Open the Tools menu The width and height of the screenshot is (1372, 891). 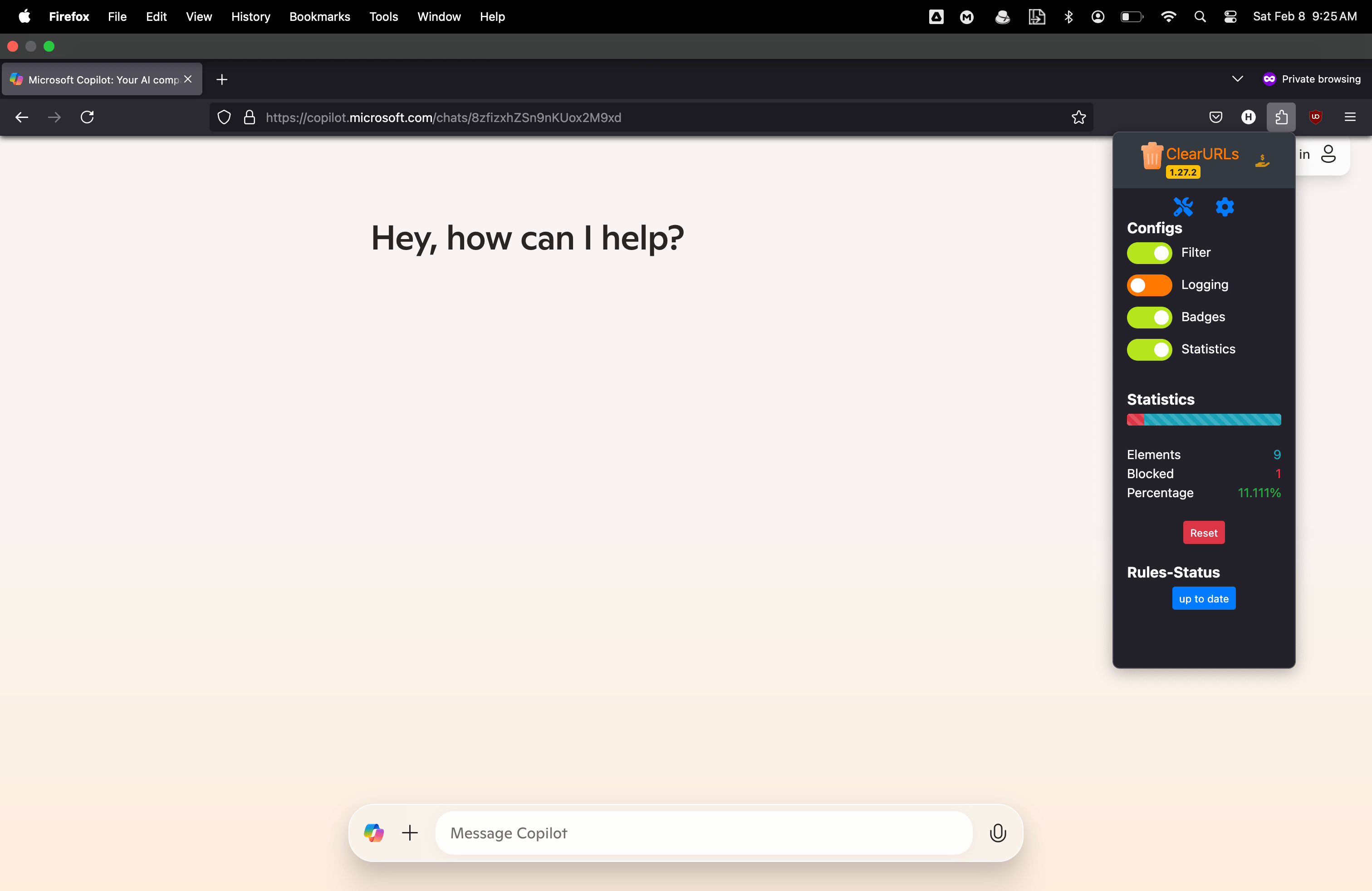click(x=383, y=16)
